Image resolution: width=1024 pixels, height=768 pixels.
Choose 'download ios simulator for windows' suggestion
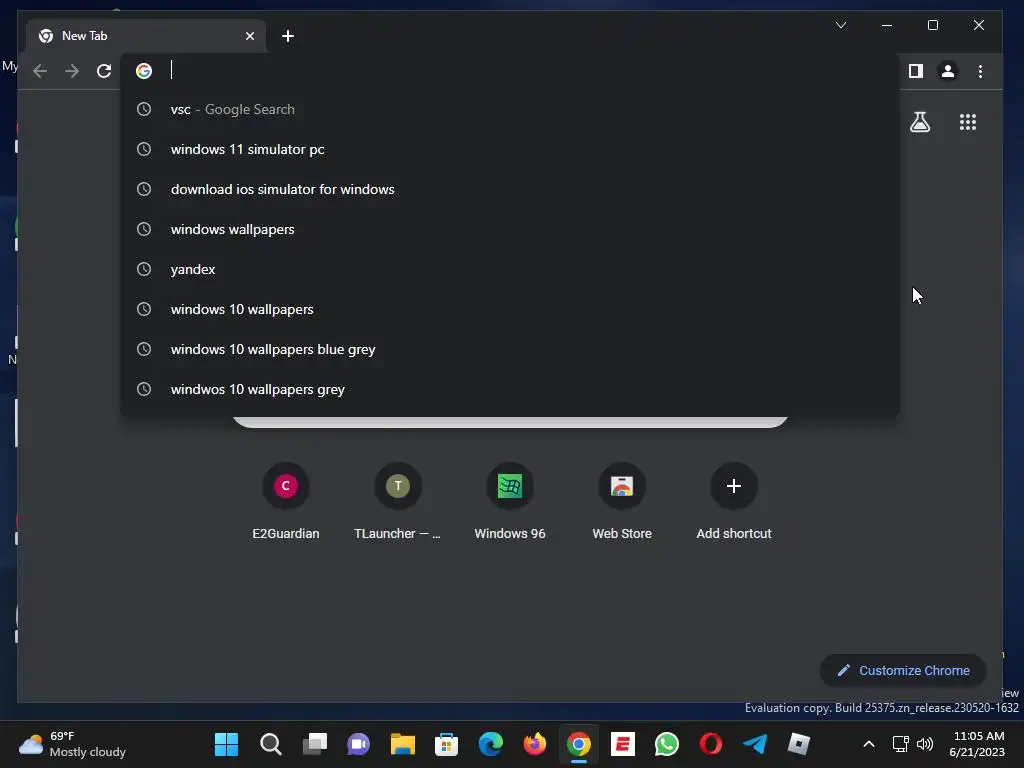510,189
